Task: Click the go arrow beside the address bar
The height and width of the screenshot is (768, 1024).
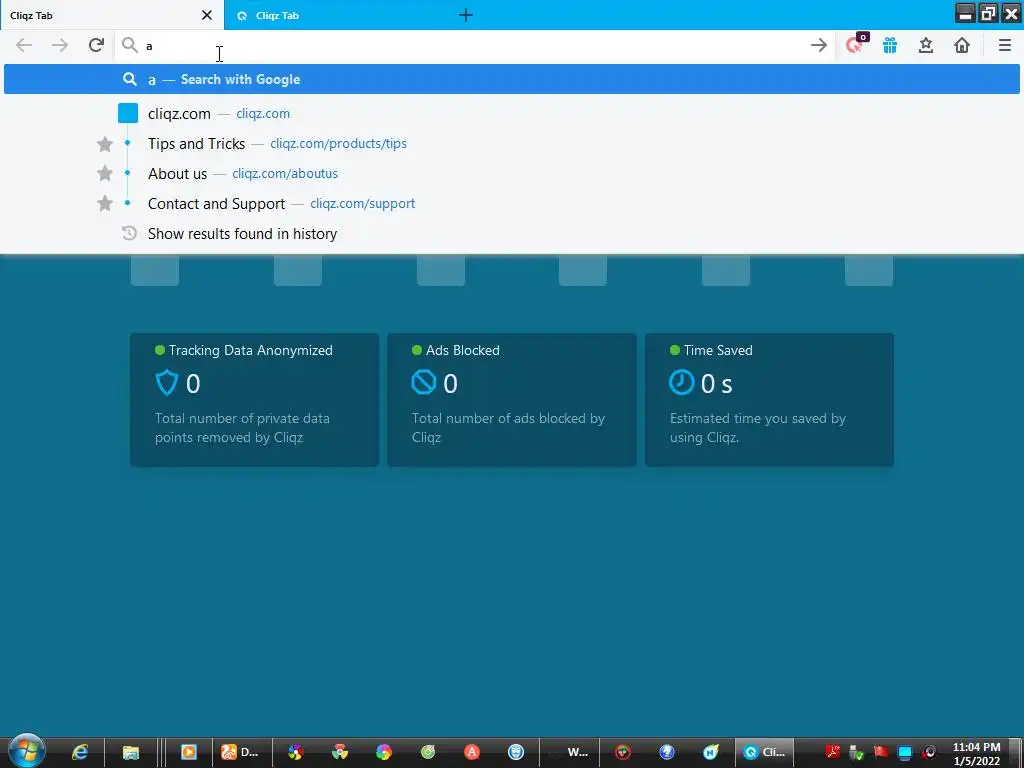Action: [x=818, y=45]
